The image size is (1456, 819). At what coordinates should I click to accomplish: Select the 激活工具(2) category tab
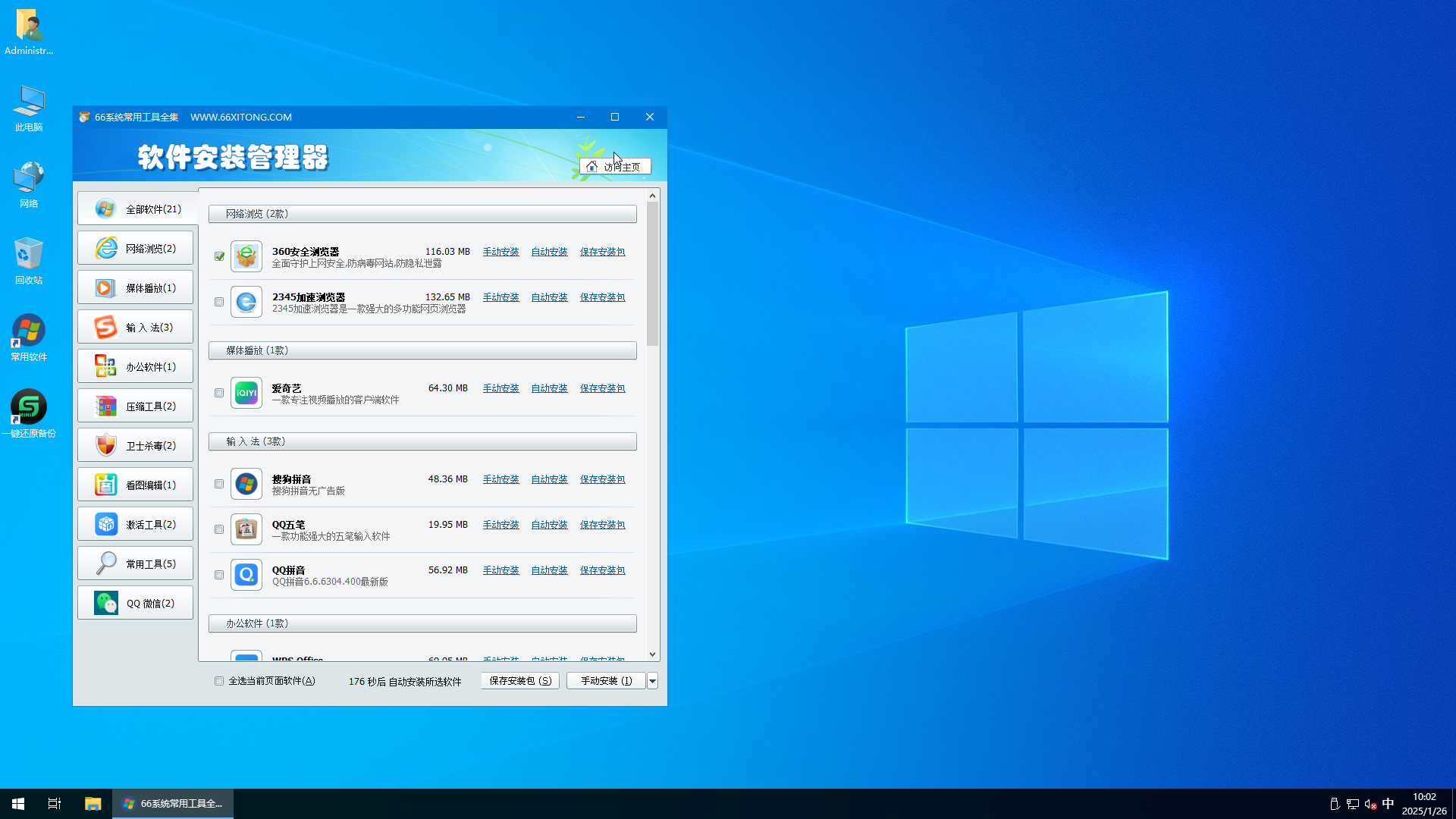(x=135, y=524)
